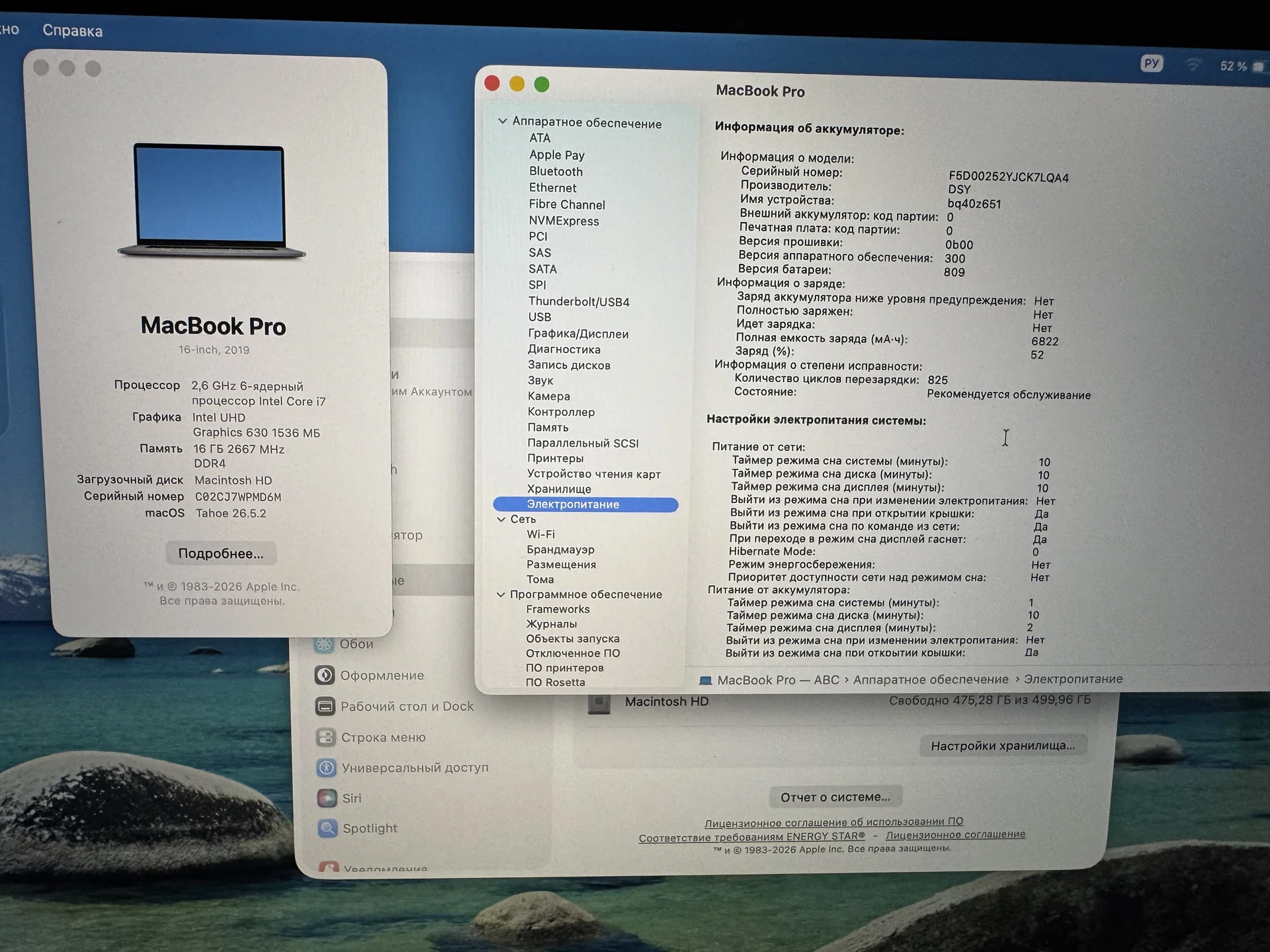
Task: Select Apple Pay in the sidebar
Action: (x=557, y=155)
